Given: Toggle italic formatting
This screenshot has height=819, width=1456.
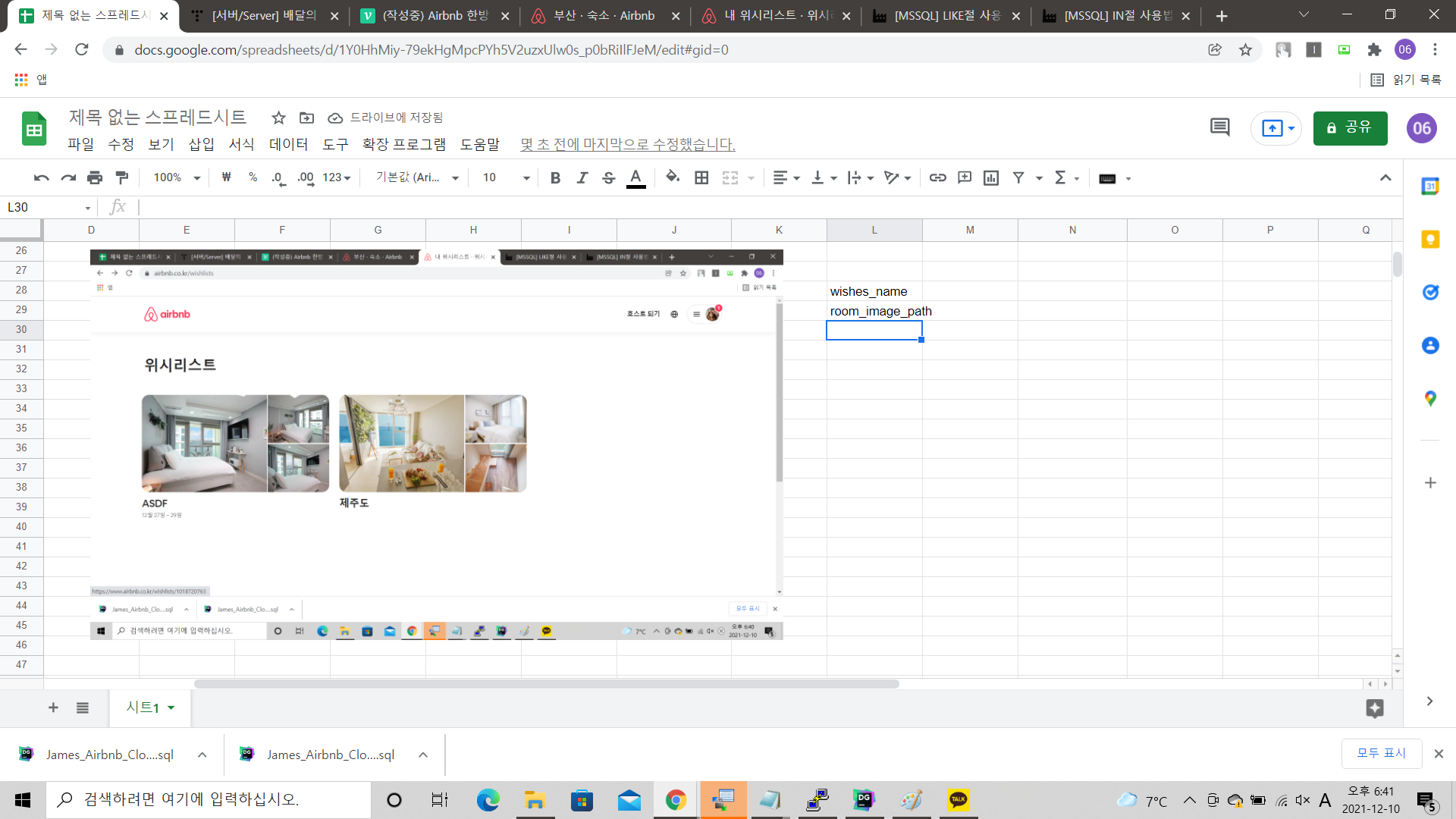Looking at the screenshot, I should pyautogui.click(x=582, y=177).
